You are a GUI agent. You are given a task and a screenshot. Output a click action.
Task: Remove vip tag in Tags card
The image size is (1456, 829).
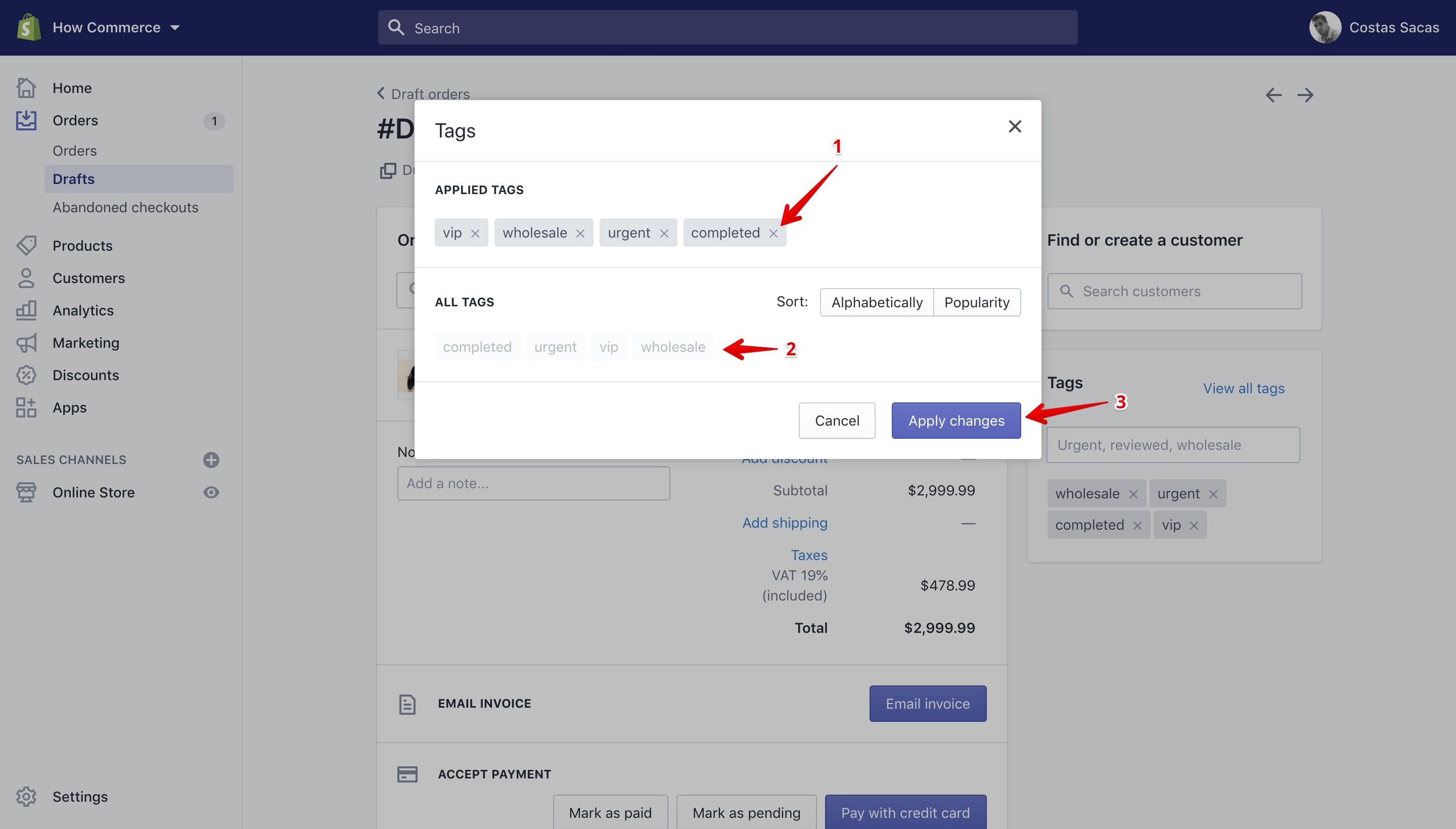pyautogui.click(x=1194, y=526)
